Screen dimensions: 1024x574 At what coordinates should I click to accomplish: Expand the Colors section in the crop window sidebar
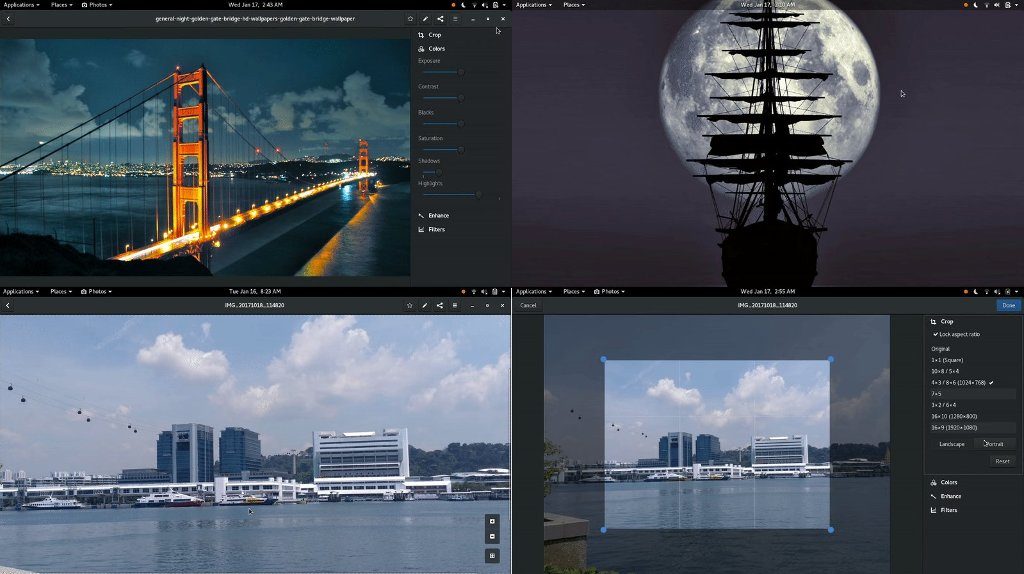(948, 482)
